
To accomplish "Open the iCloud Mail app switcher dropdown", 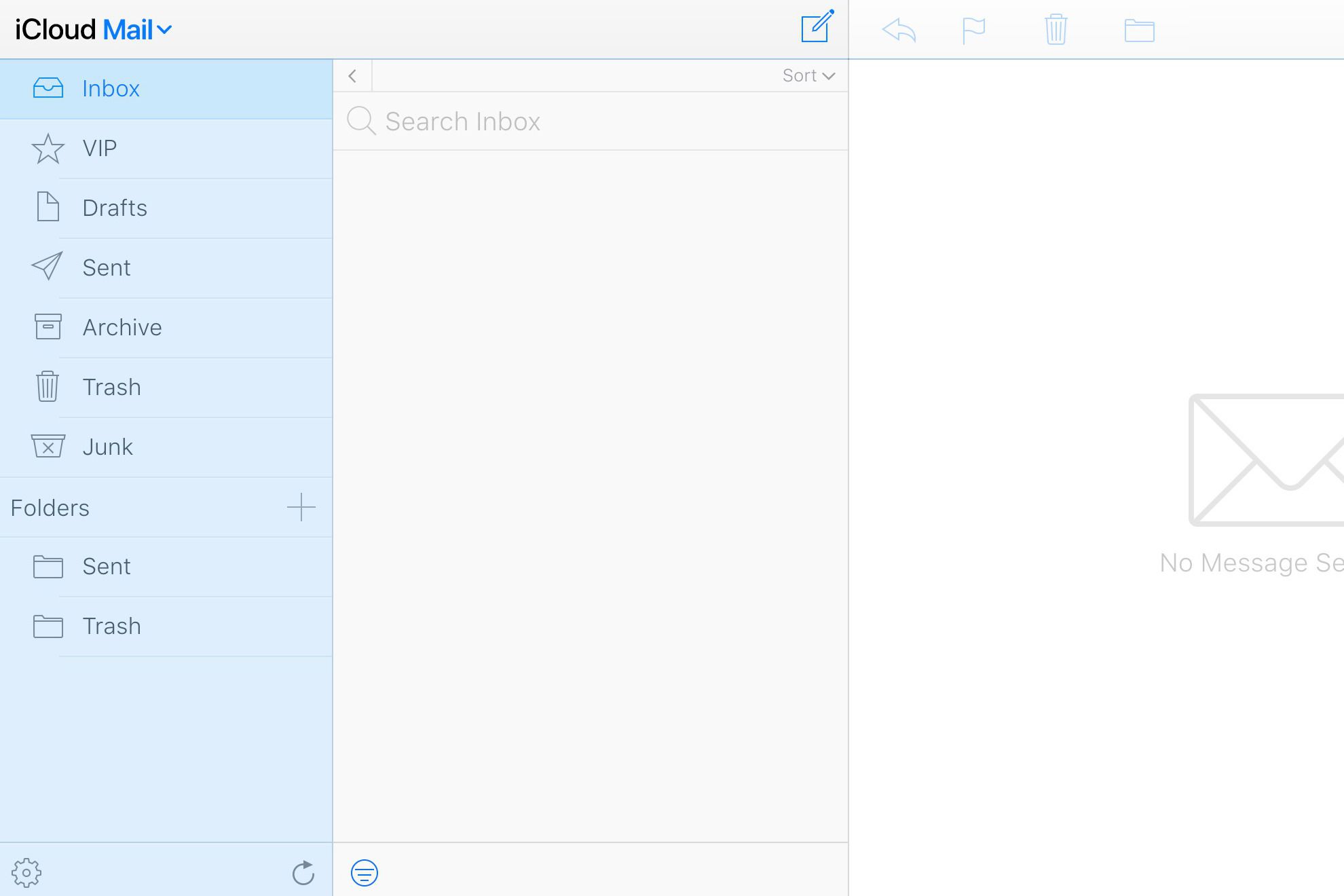I will click(x=94, y=30).
